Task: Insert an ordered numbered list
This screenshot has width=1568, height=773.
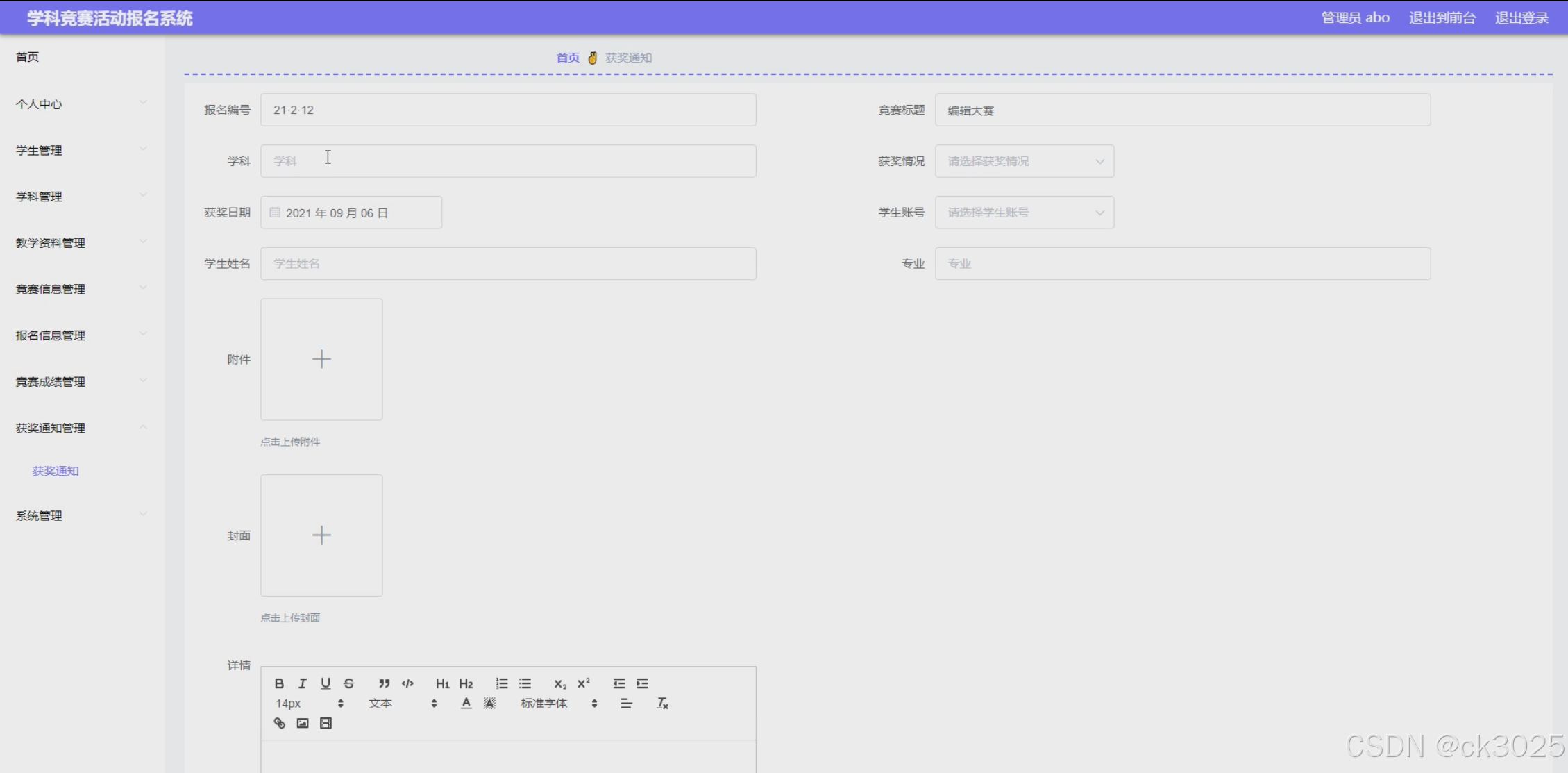Action: tap(501, 683)
